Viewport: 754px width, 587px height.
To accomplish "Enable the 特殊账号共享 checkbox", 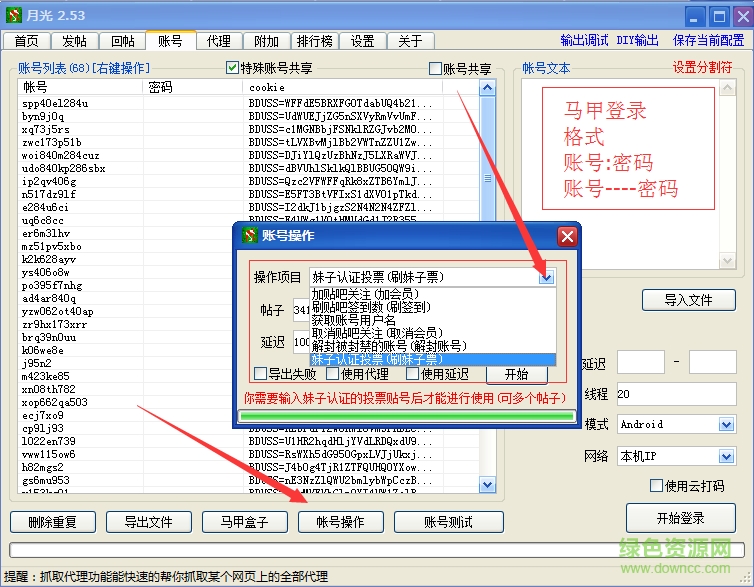I will (233, 68).
